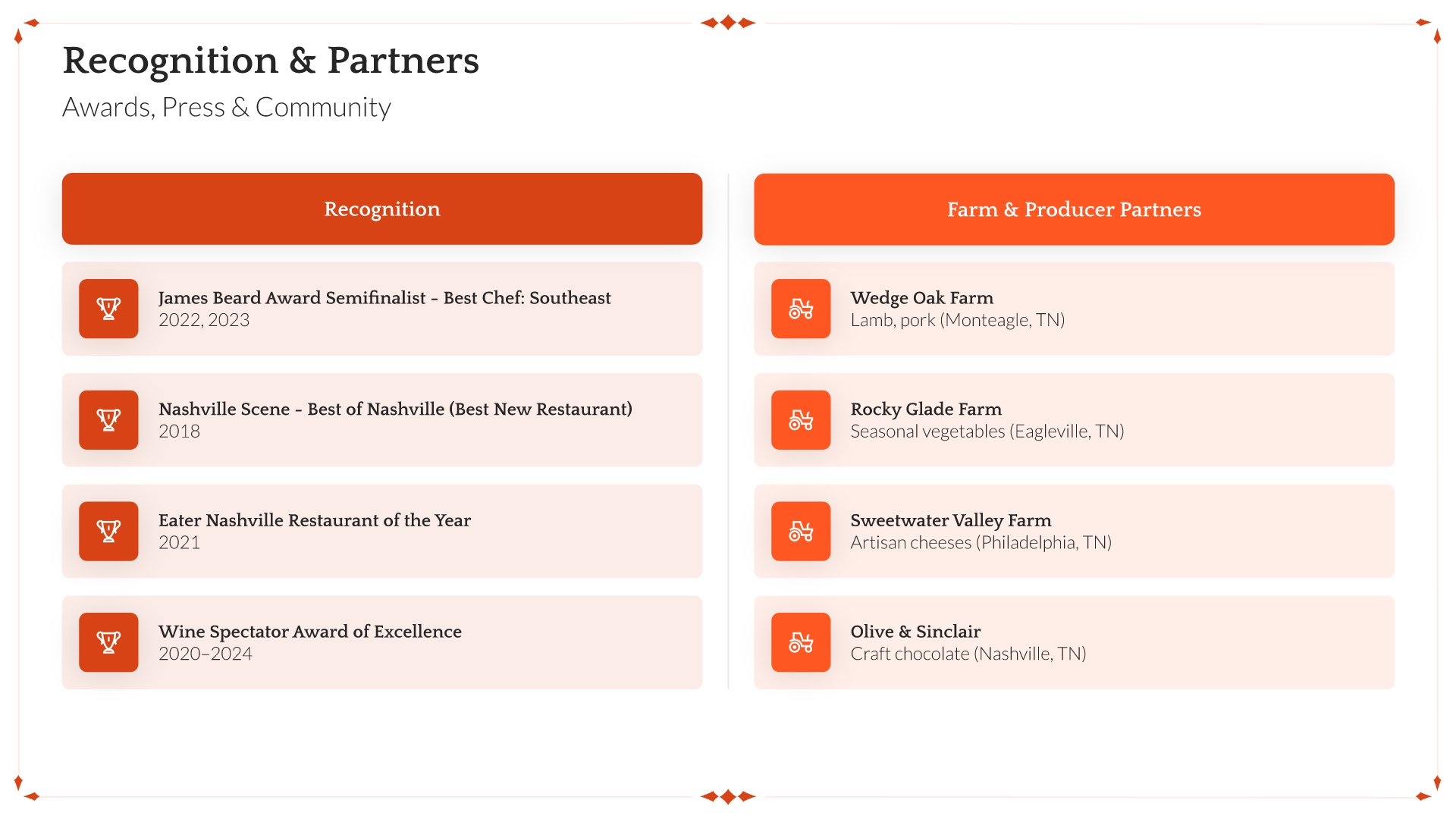Viewport: 1456px width, 819px height.
Task: Click tractor icon next to Sweetwater Valley Farm
Action: tap(801, 531)
